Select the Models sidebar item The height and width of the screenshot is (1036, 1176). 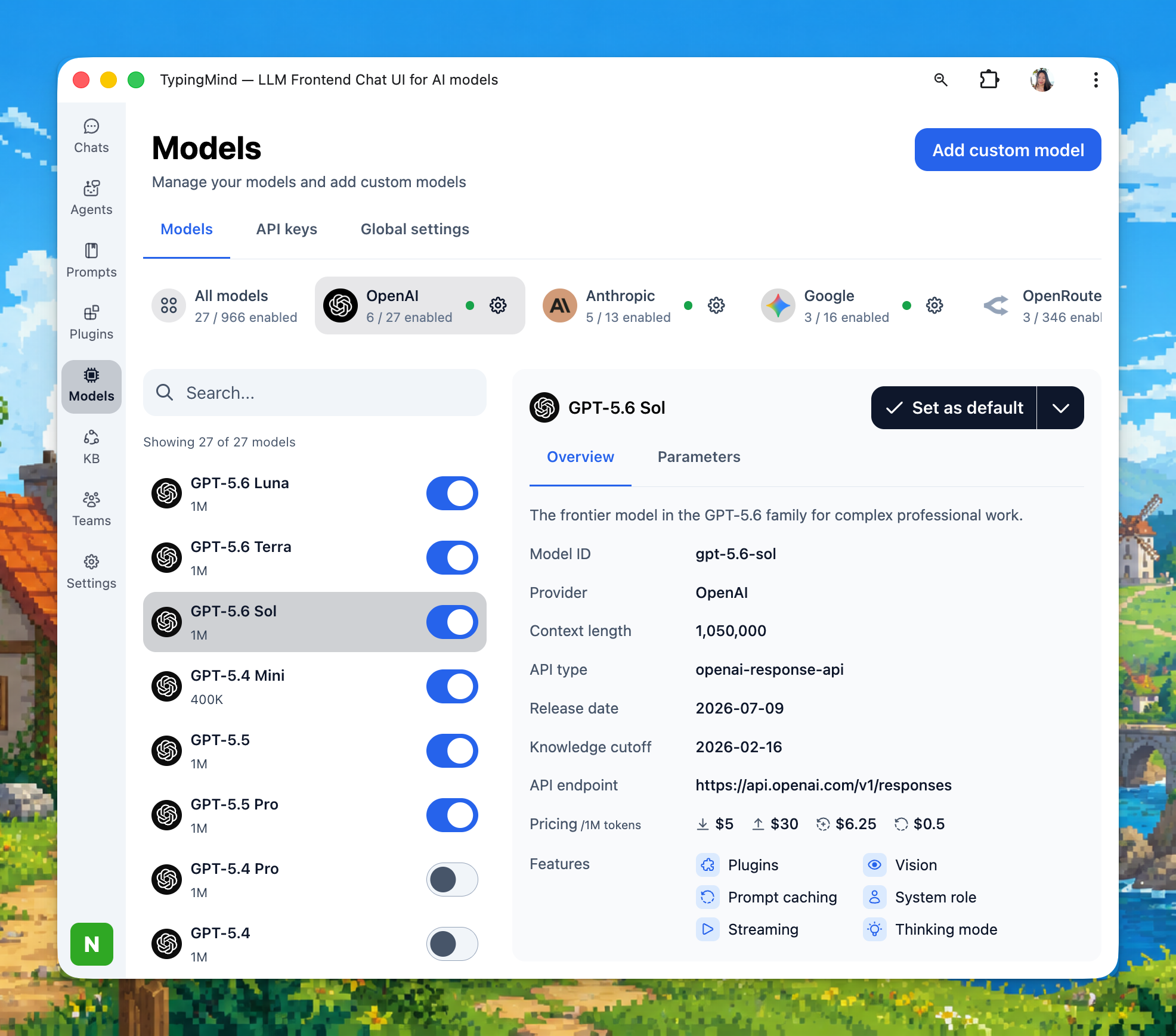click(91, 386)
